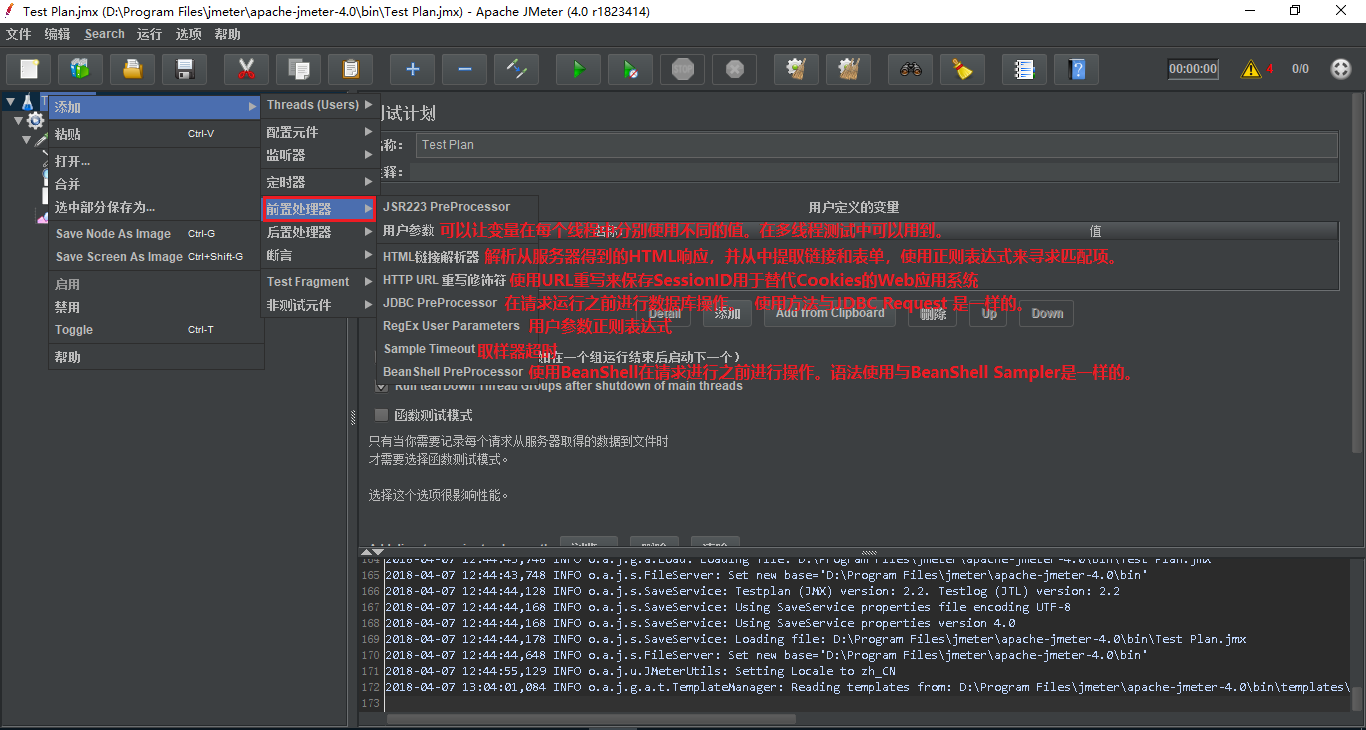Select Save Node As Image
This screenshot has height=730, width=1366.
[x=155, y=234]
